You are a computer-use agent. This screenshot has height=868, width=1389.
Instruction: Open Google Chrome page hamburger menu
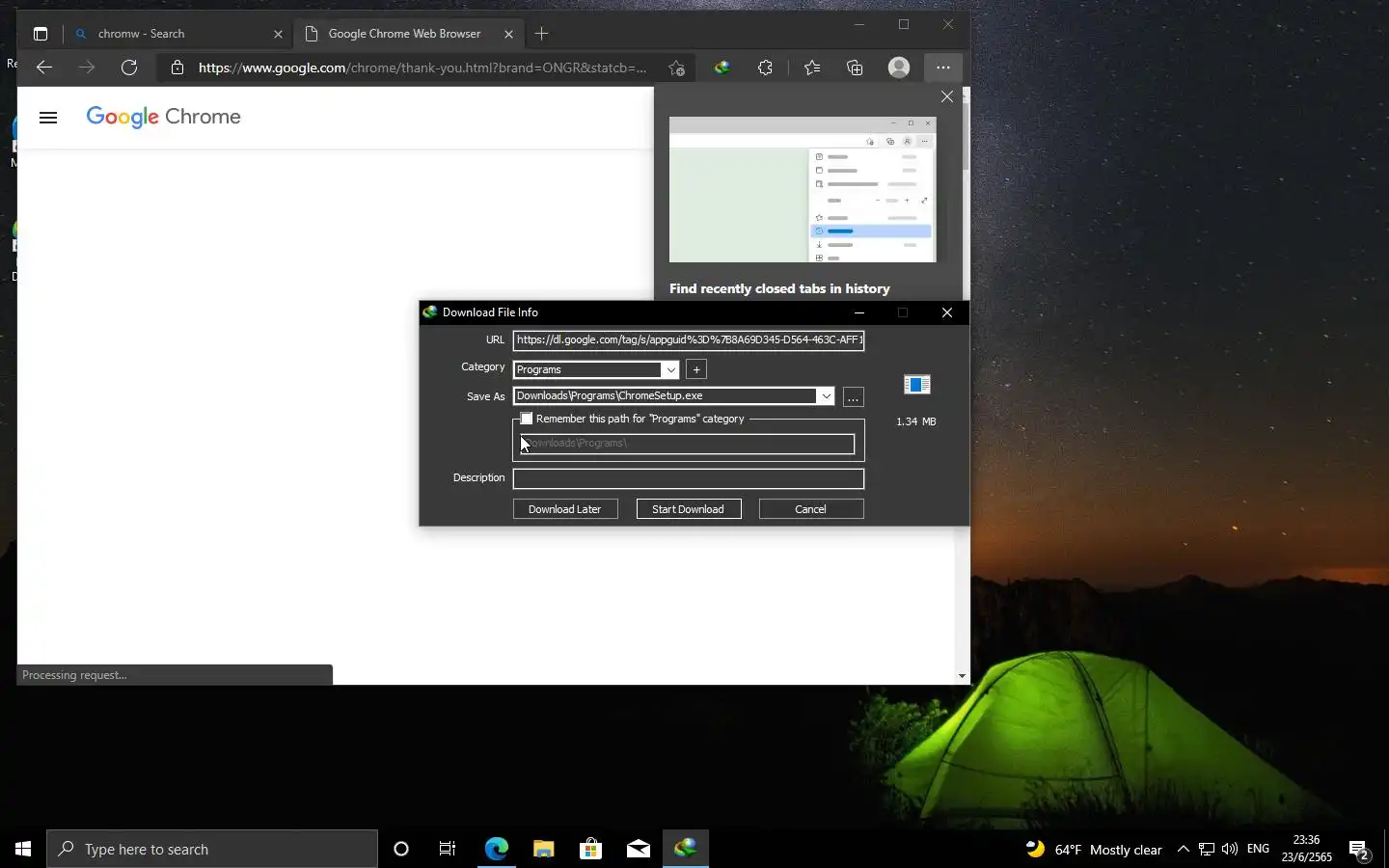(x=48, y=118)
